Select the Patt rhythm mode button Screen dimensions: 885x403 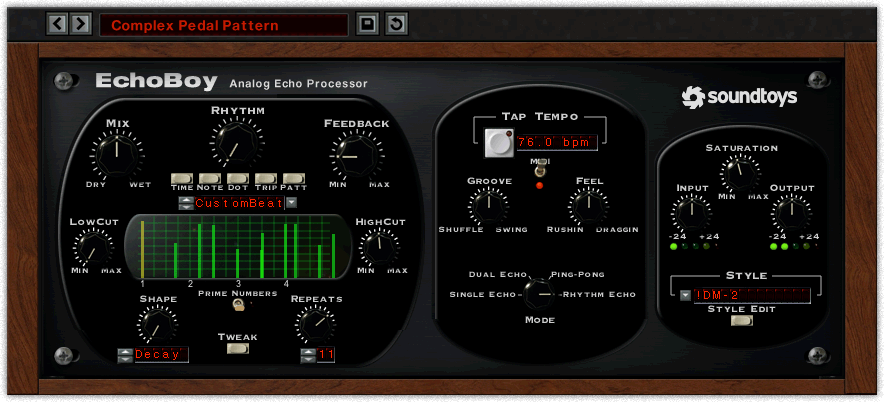(x=293, y=178)
